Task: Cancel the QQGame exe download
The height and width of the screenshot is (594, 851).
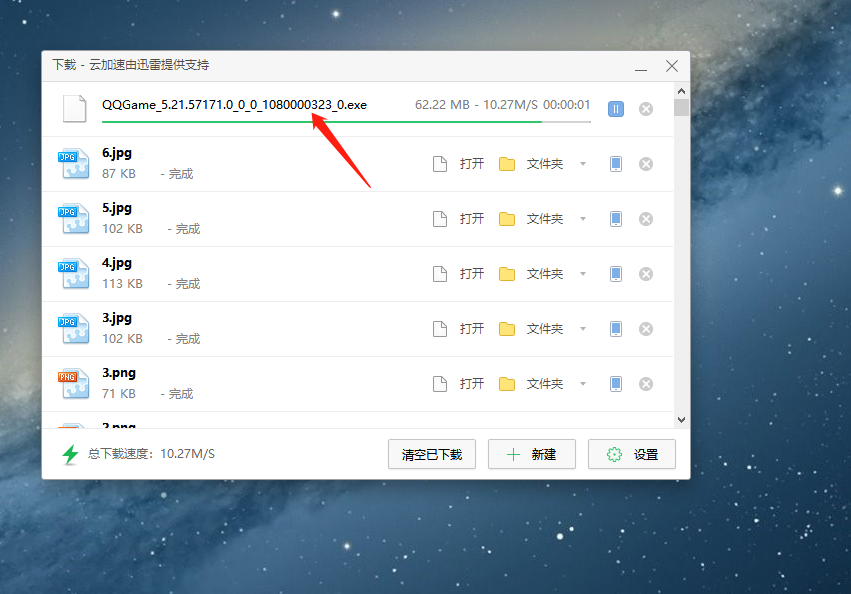Action: [x=646, y=109]
